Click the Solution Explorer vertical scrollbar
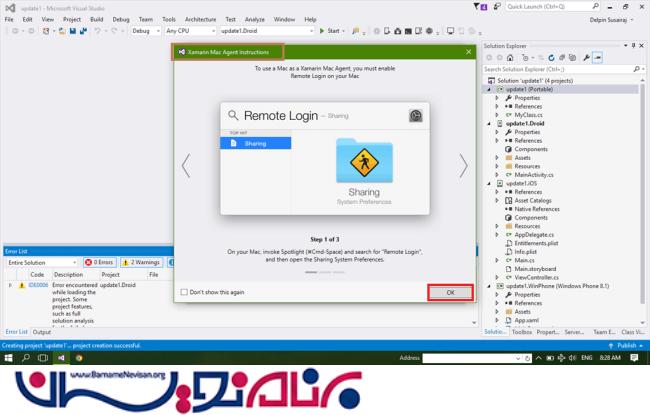The height and width of the screenshot is (415, 650). (x=643, y=199)
